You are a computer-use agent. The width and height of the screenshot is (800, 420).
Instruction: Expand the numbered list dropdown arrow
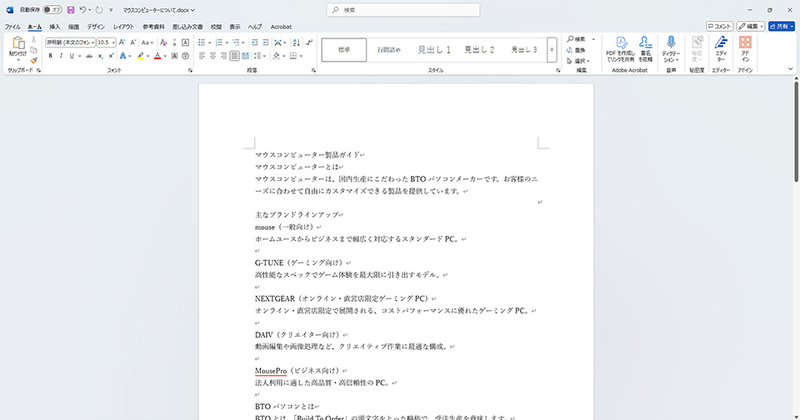pyautogui.click(x=227, y=42)
